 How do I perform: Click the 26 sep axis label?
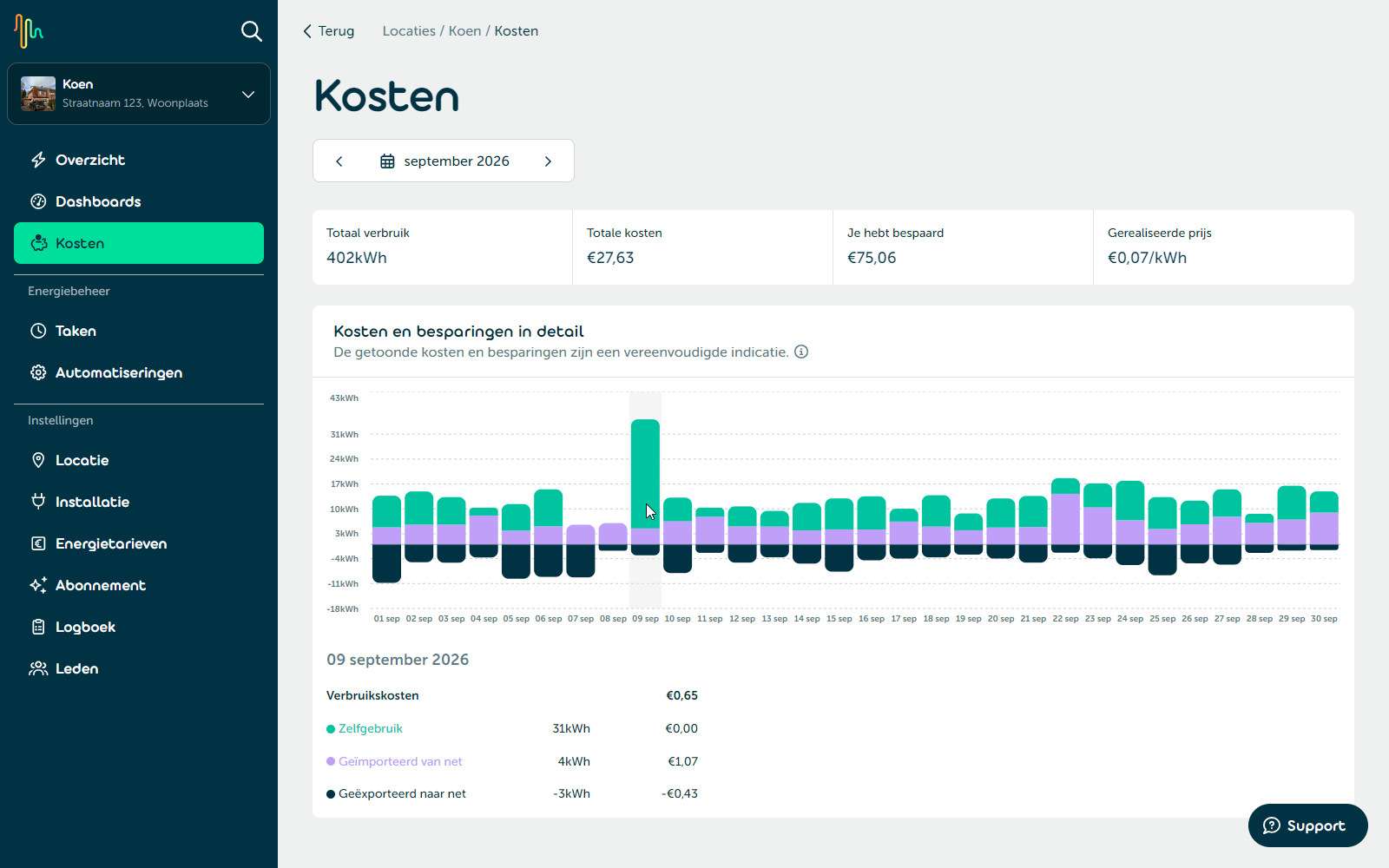tap(1195, 619)
